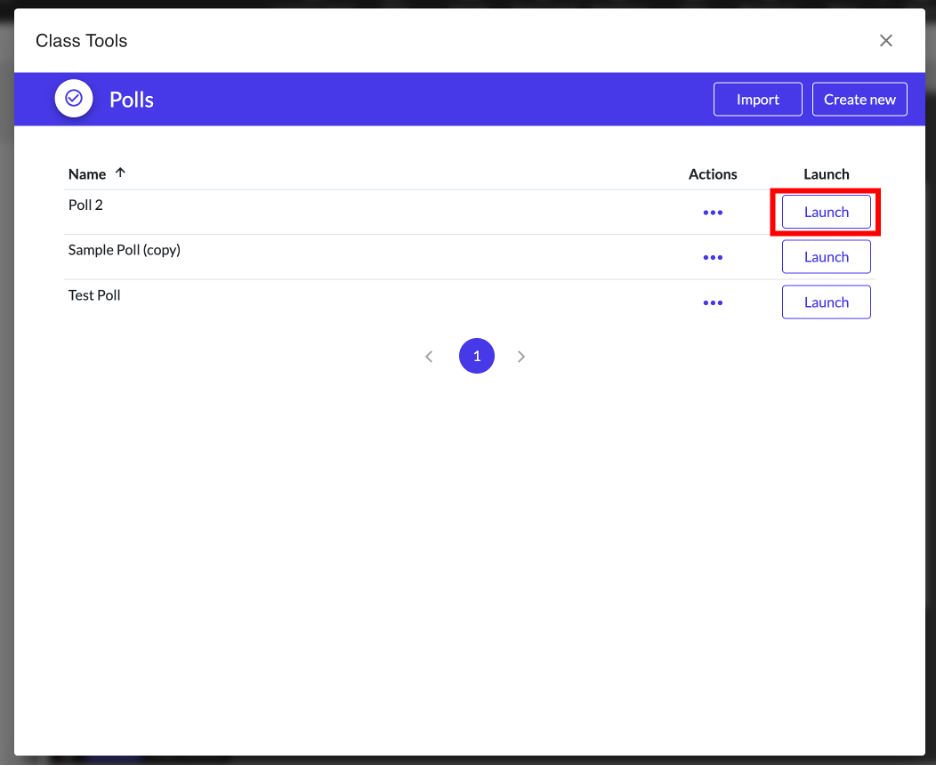
Task: Close the Class Tools dialog
Action: [885, 41]
